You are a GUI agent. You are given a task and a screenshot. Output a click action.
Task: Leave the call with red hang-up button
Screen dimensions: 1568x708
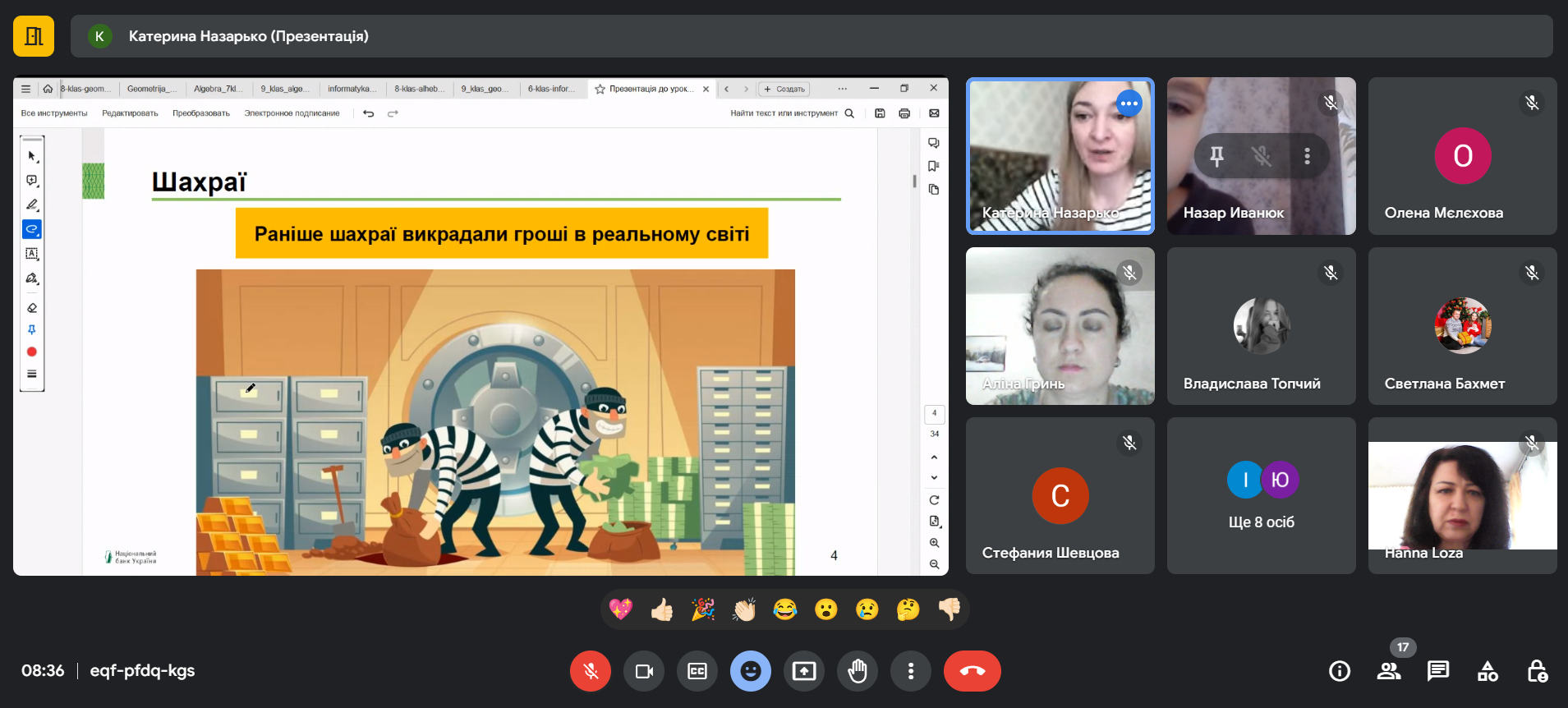(x=972, y=671)
